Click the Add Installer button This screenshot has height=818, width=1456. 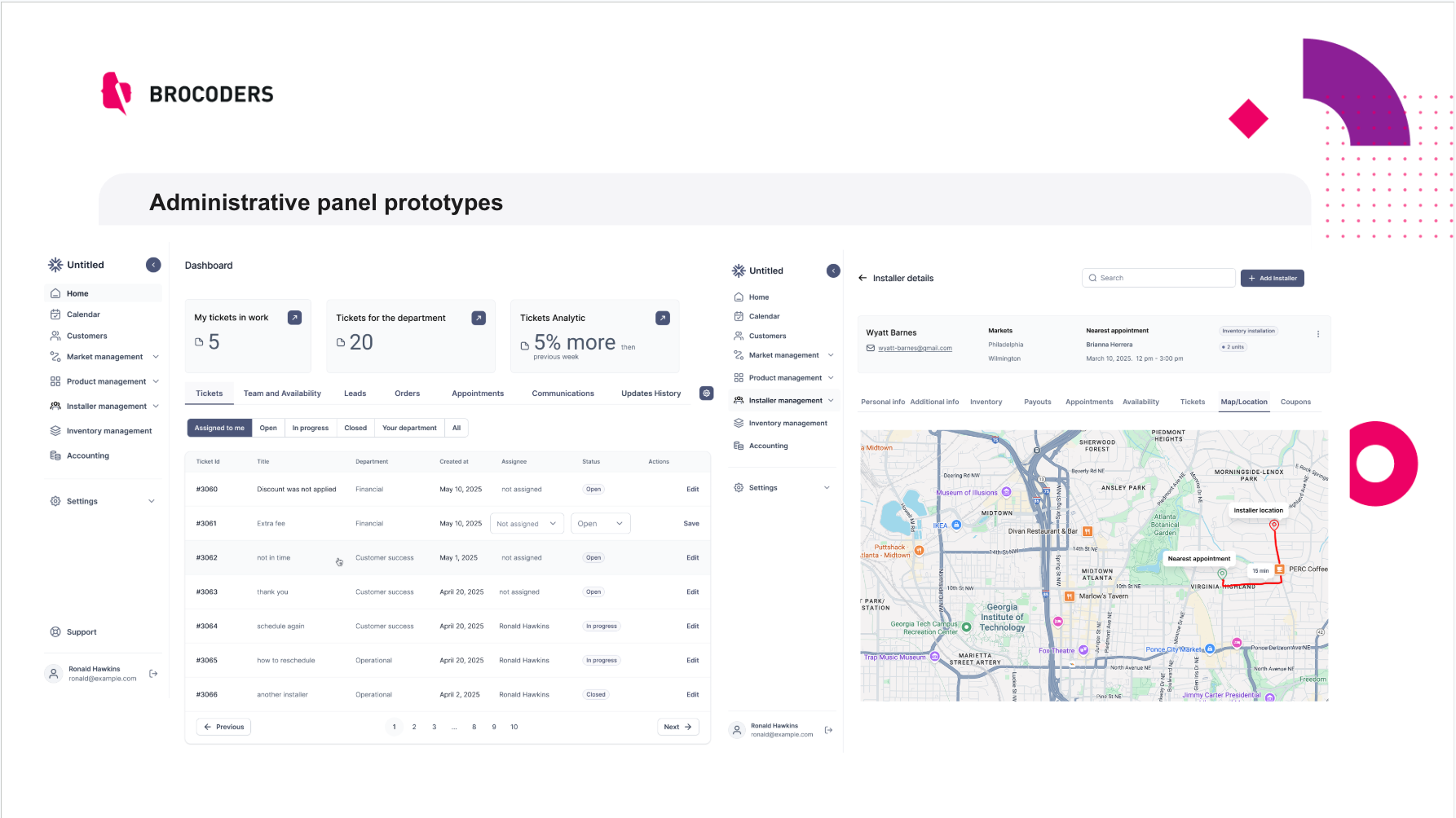click(x=1272, y=277)
